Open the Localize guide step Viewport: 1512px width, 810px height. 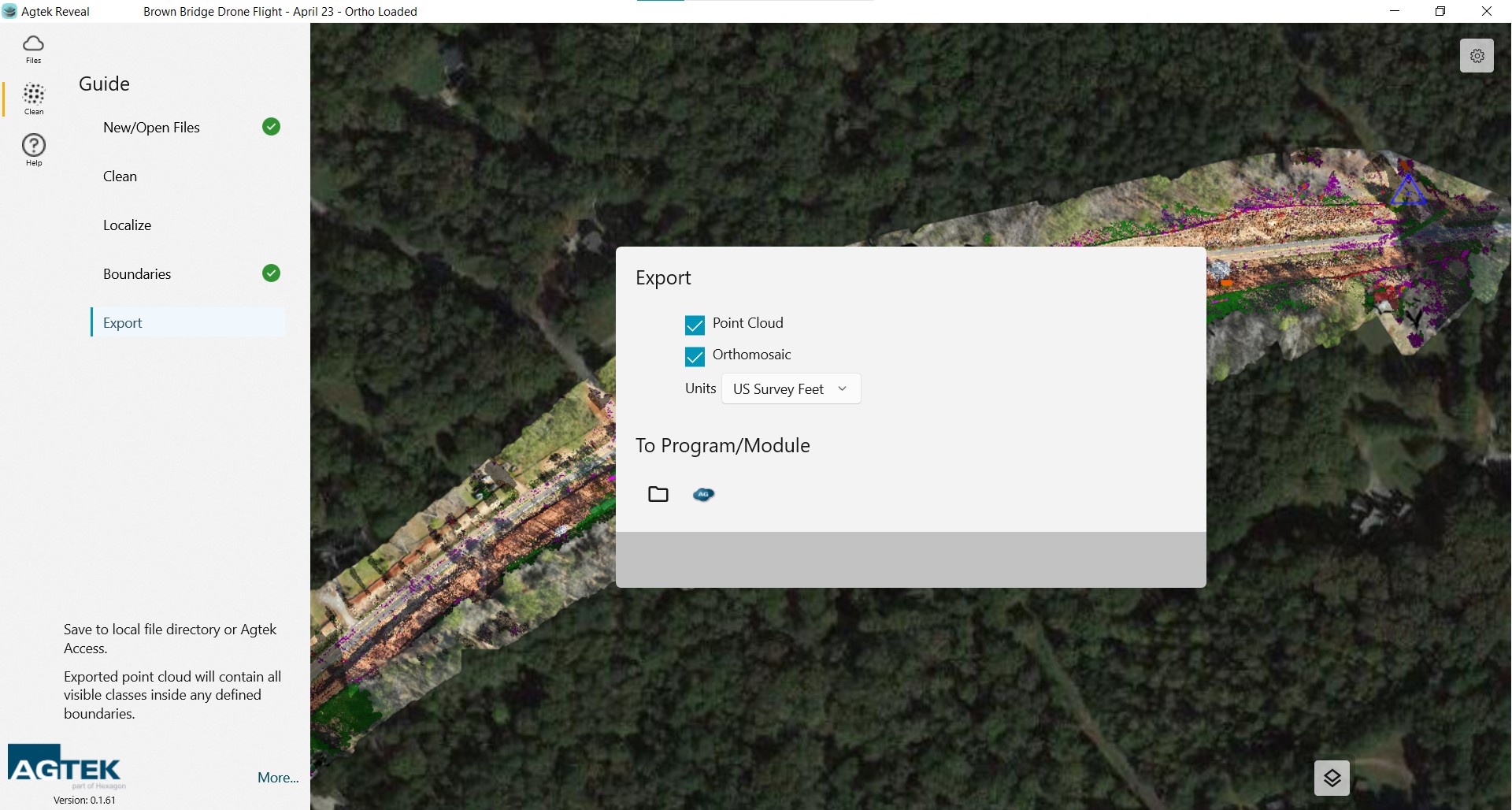pos(127,225)
